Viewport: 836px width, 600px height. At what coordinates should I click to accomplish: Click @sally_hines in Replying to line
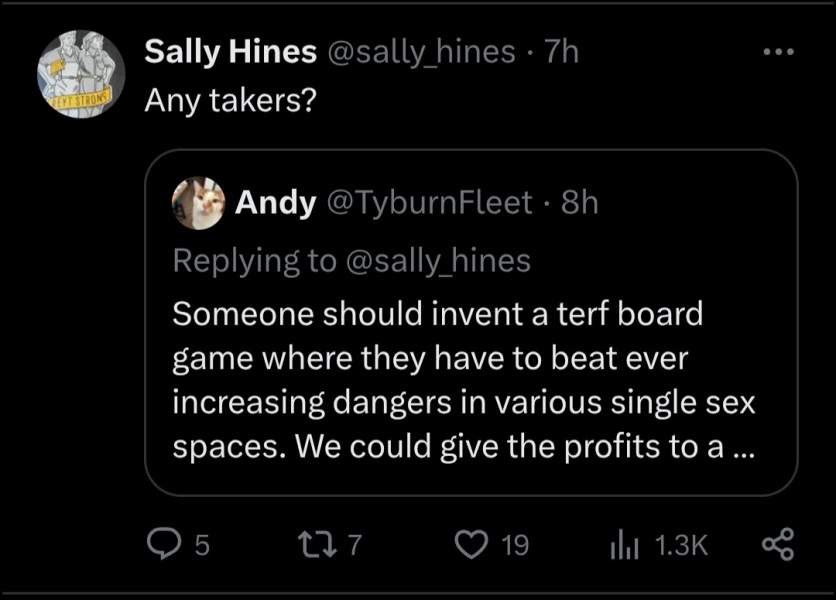point(438,260)
